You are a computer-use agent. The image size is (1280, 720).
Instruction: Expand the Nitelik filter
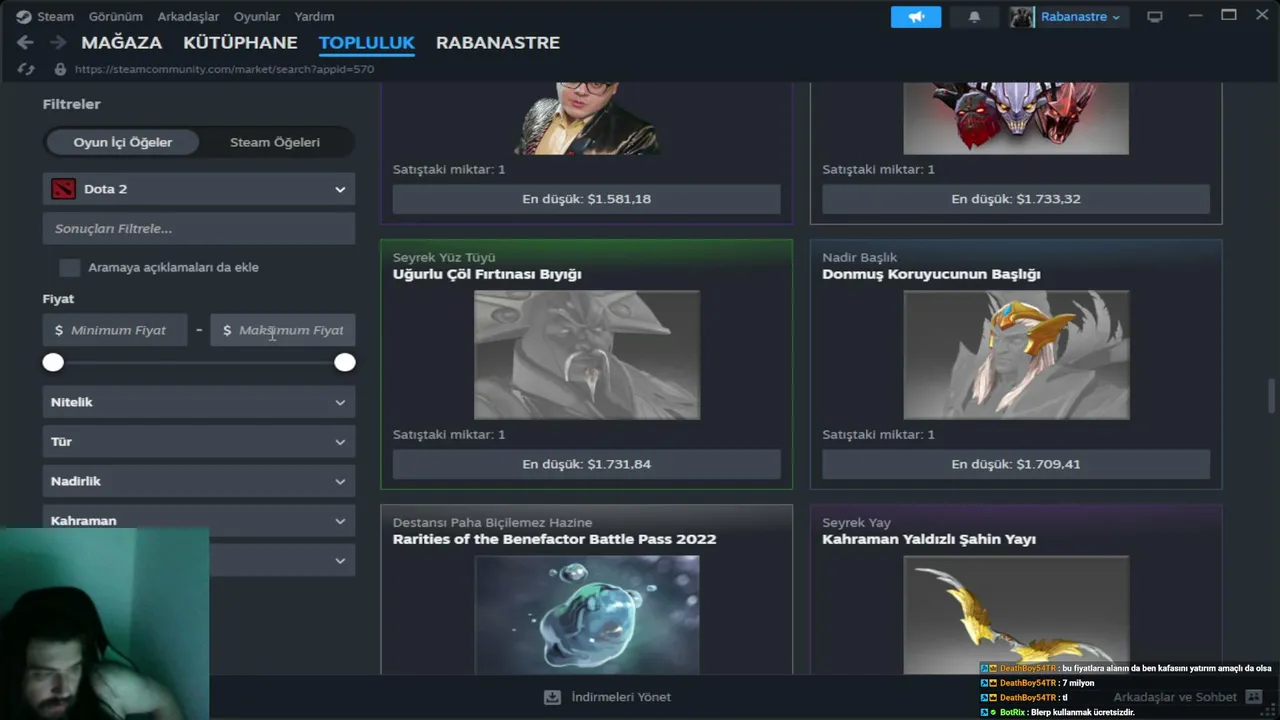point(199,402)
